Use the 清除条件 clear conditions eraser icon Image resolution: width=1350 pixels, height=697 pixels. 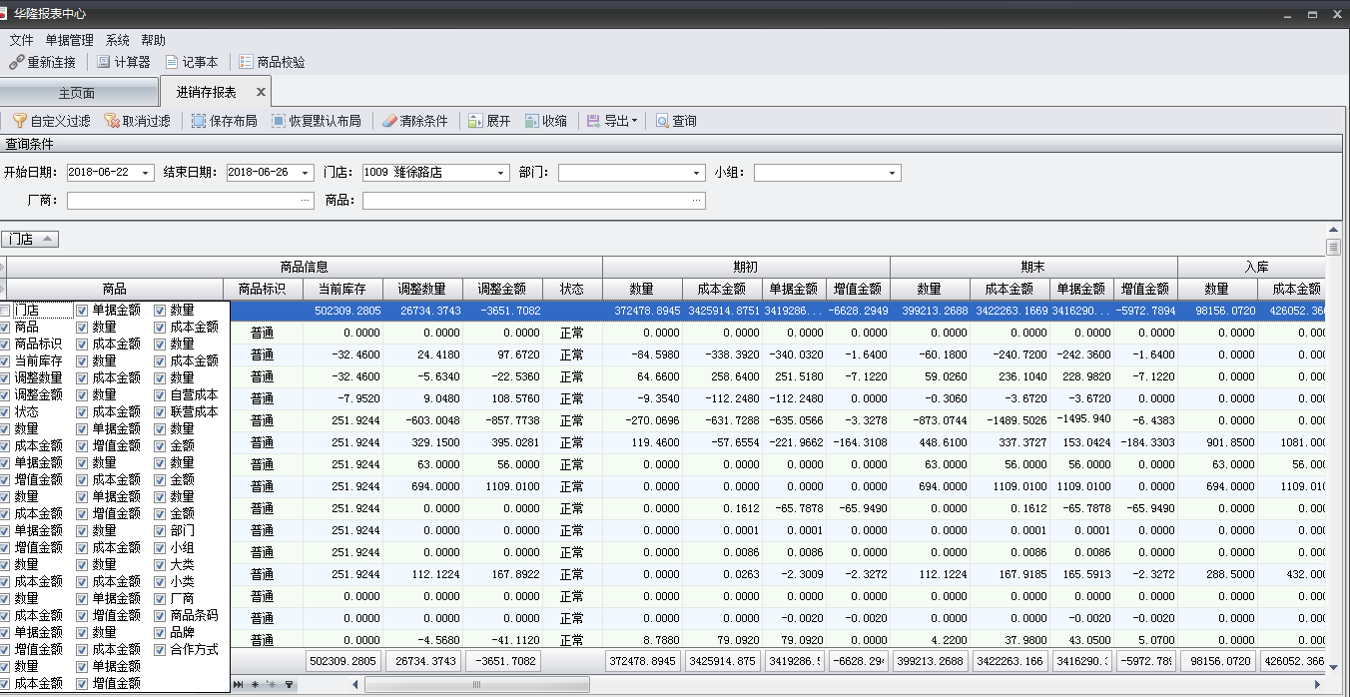tap(389, 121)
